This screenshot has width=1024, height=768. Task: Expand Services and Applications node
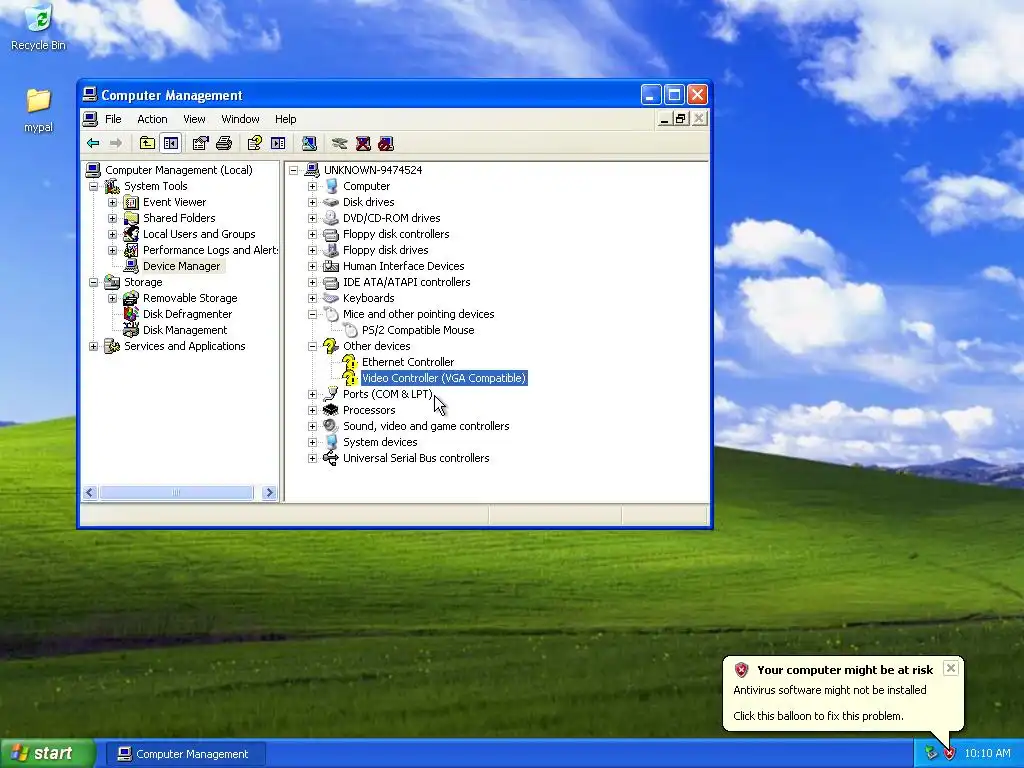[93, 346]
